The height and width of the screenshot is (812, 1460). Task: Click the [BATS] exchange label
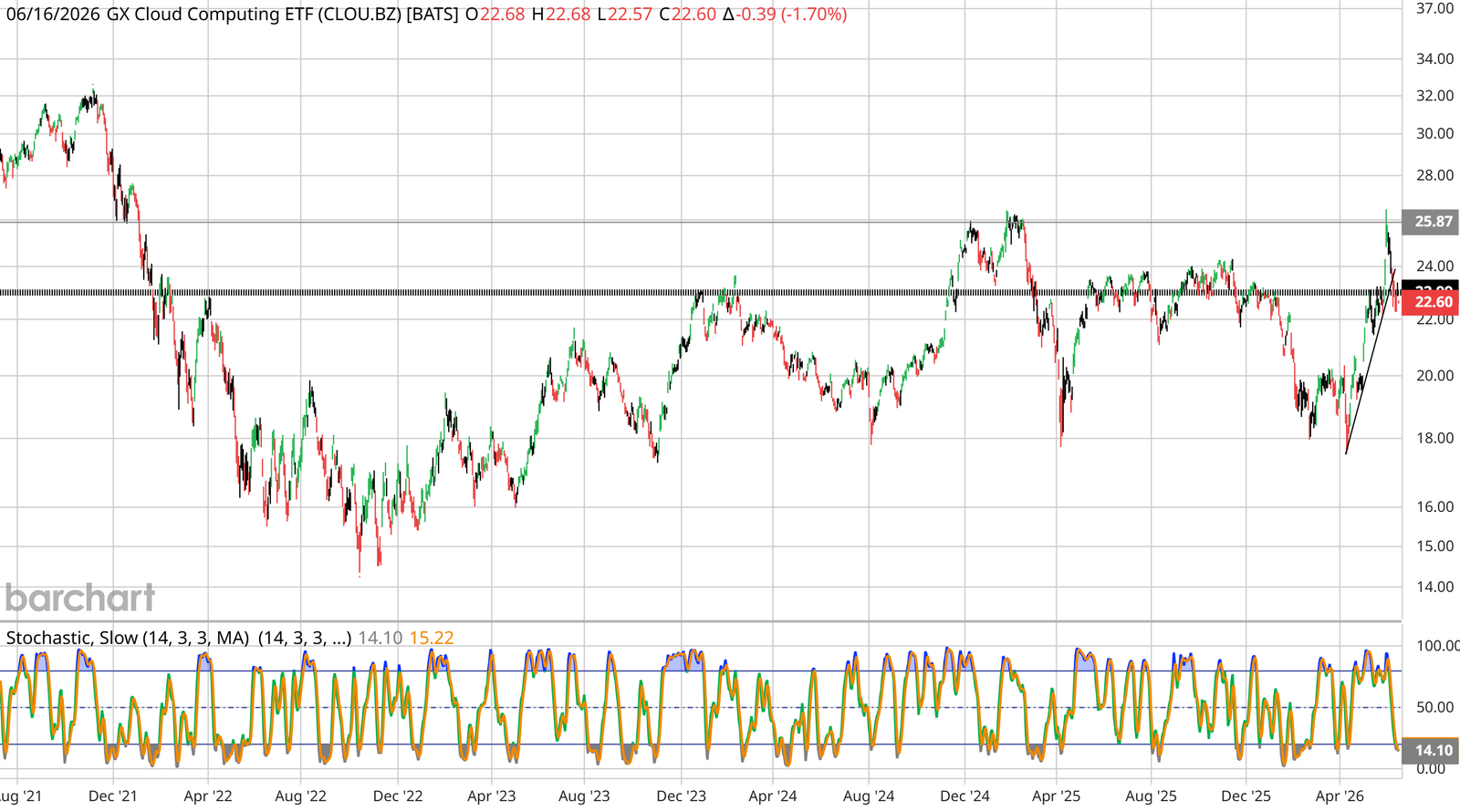pyautogui.click(x=433, y=15)
